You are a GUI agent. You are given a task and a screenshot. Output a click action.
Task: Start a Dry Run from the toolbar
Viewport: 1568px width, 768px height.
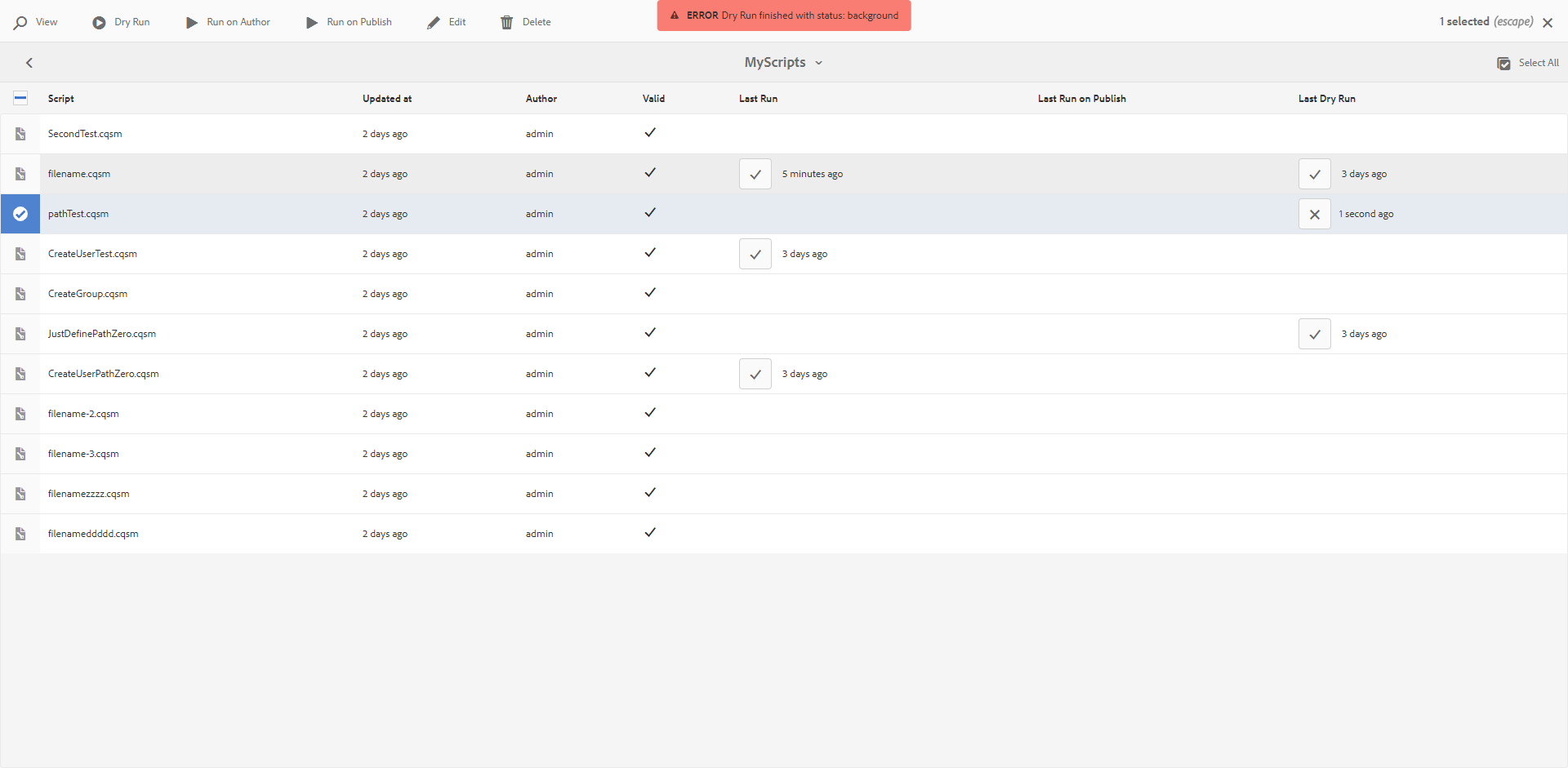97,22
